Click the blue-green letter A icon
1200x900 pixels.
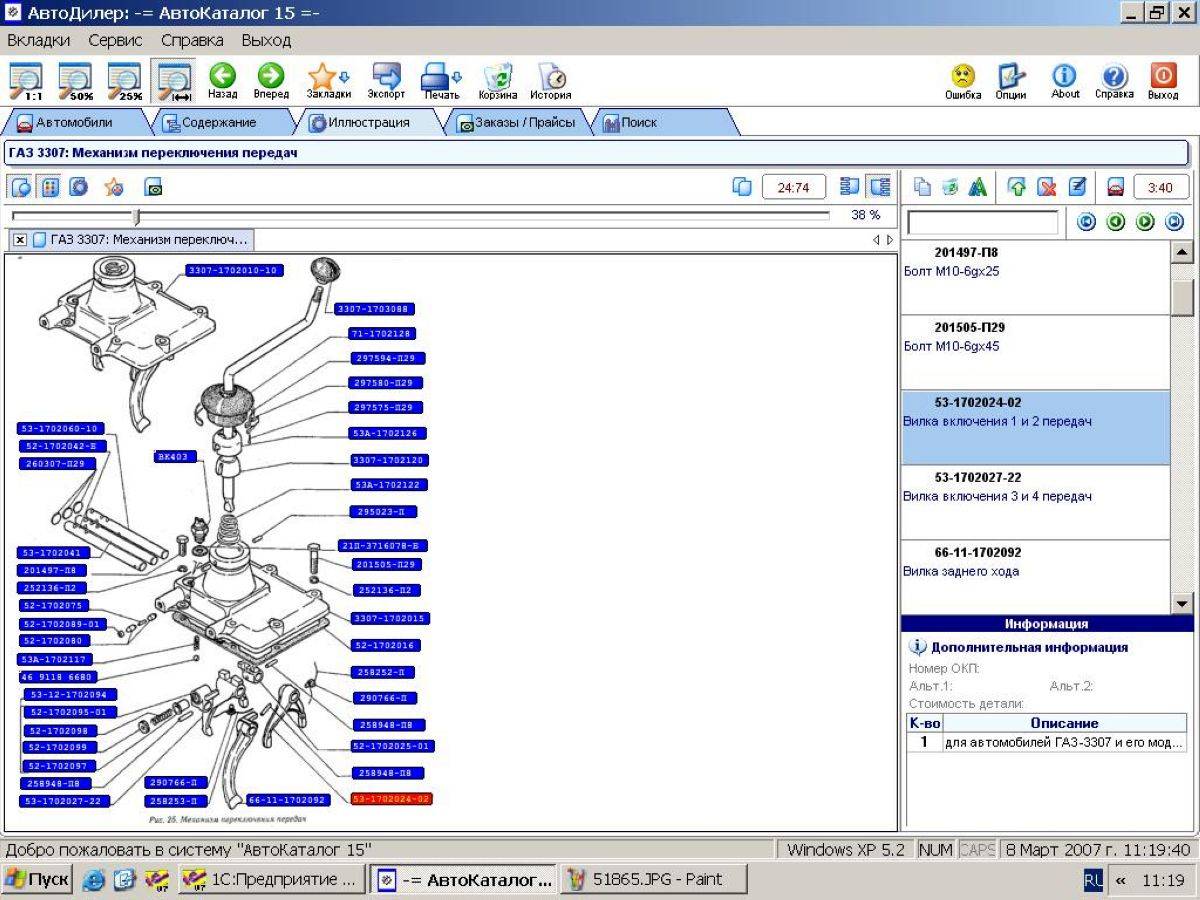click(x=978, y=187)
